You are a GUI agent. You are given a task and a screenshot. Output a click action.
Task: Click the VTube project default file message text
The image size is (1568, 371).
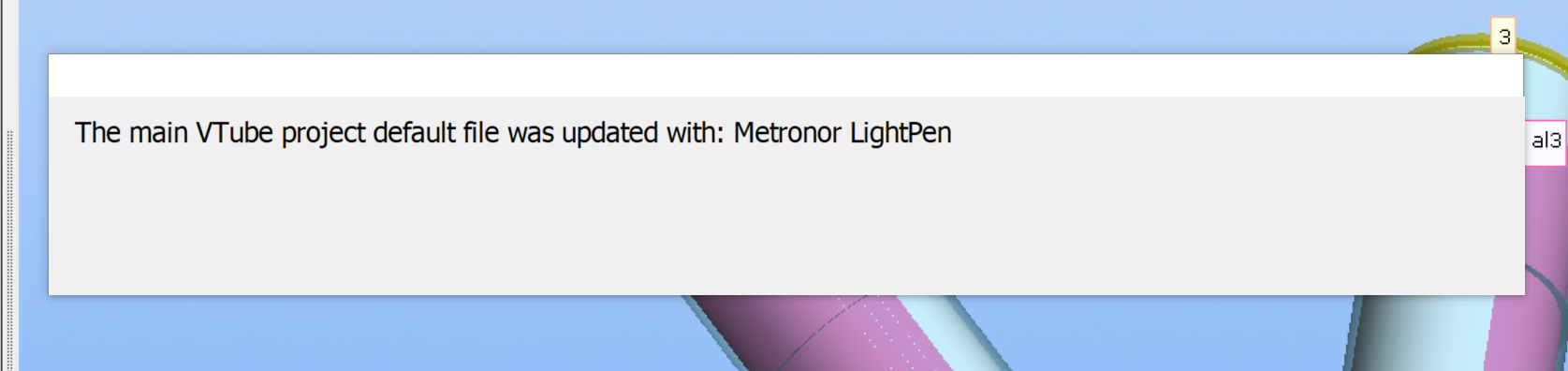point(513,133)
